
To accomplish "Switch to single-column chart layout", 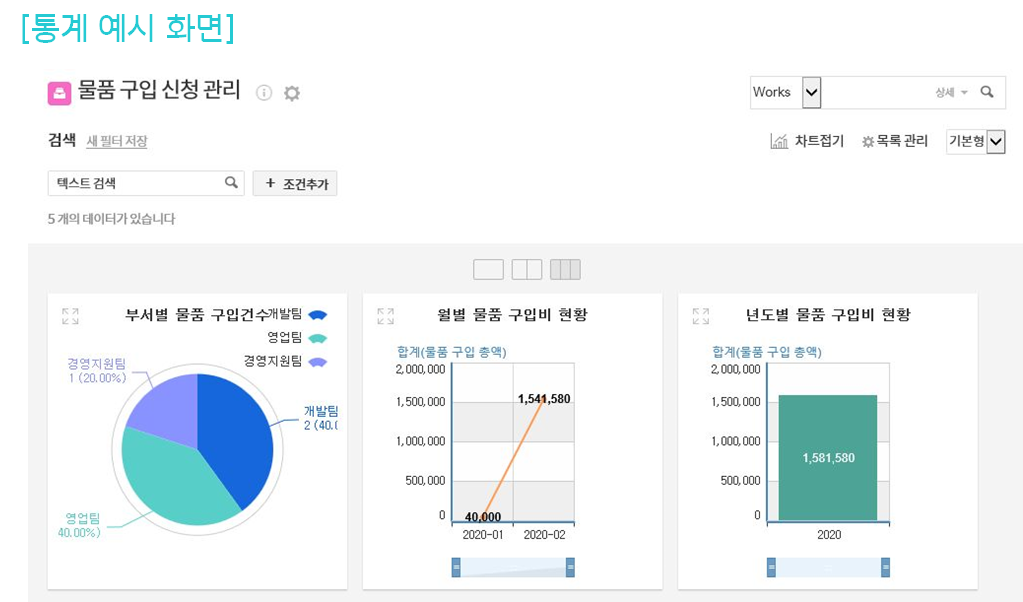I will point(488,269).
